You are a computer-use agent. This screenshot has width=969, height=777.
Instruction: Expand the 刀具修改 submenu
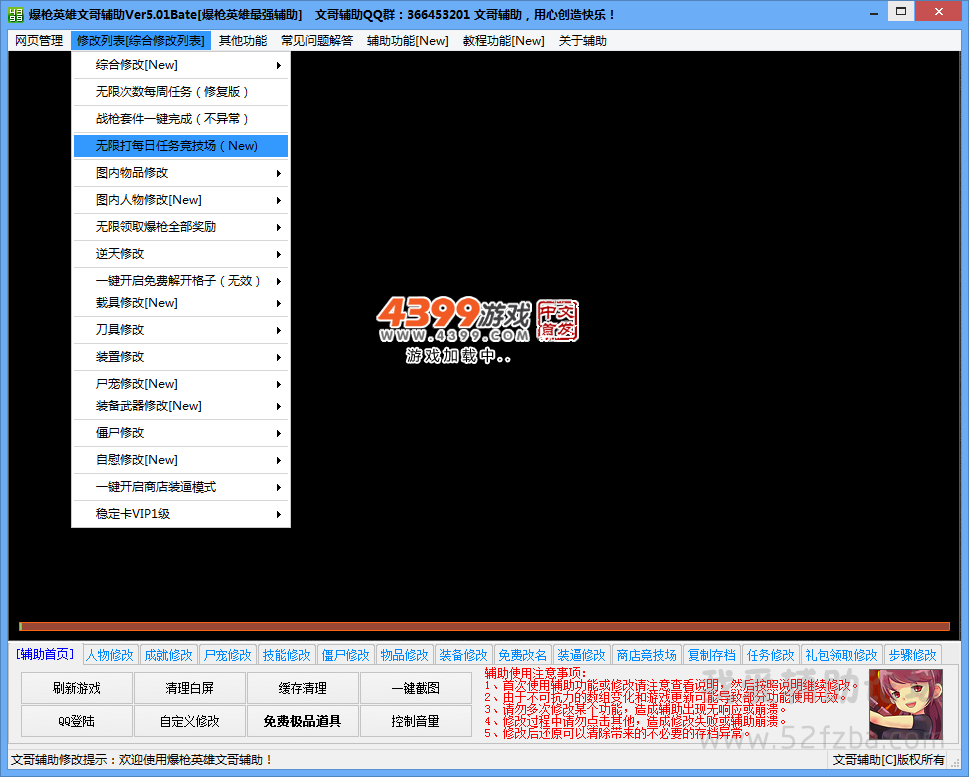pyautogui.click(x=181, y=330)
